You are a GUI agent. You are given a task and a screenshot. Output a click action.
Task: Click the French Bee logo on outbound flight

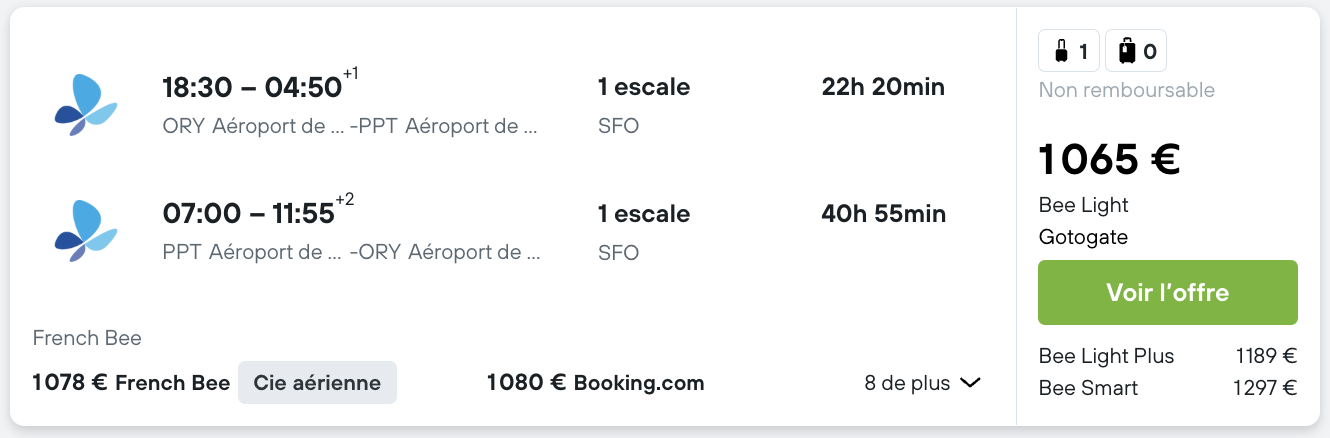tap(86, 105)
